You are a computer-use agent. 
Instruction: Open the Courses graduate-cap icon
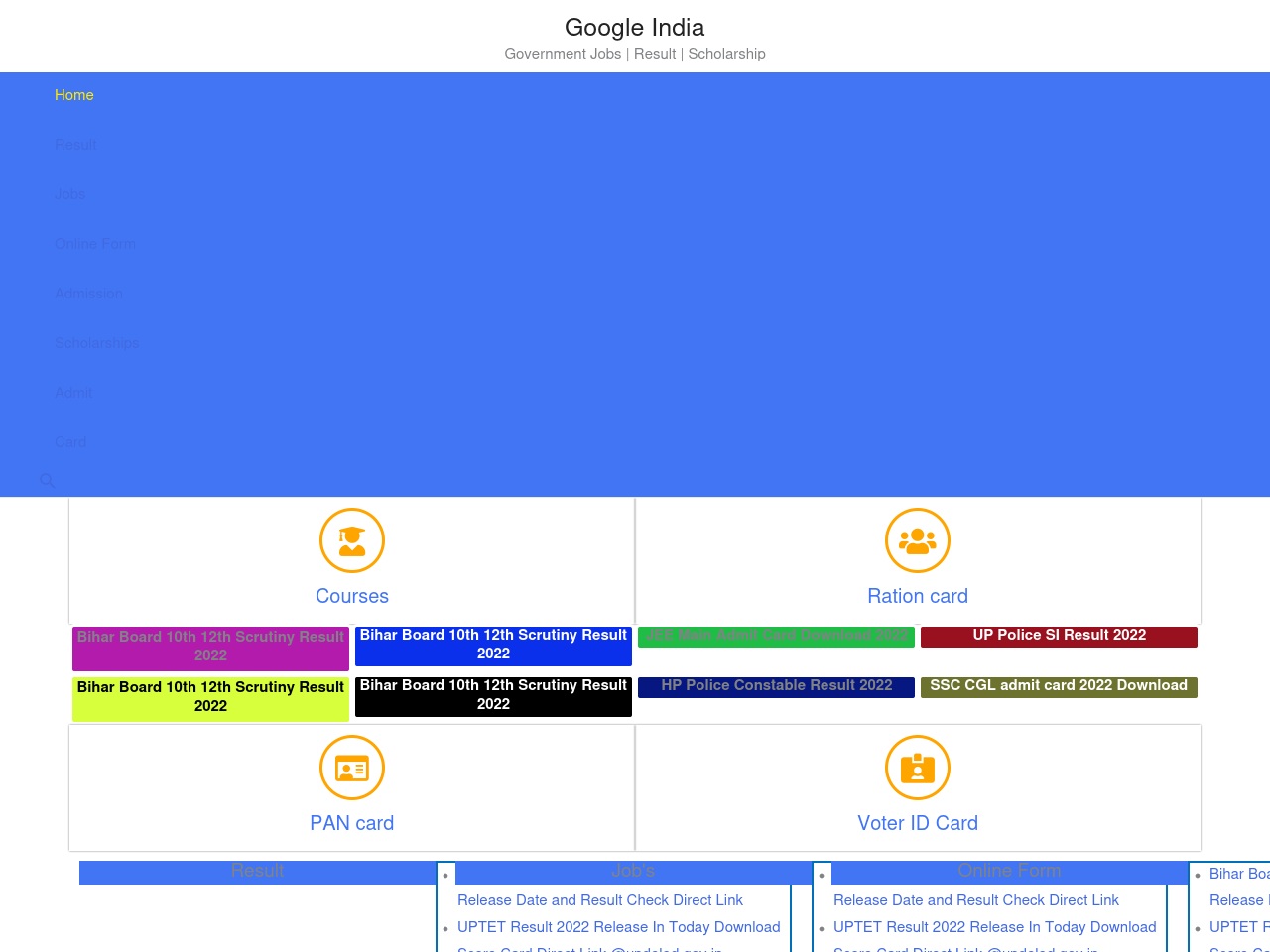(x=352, y=540)
